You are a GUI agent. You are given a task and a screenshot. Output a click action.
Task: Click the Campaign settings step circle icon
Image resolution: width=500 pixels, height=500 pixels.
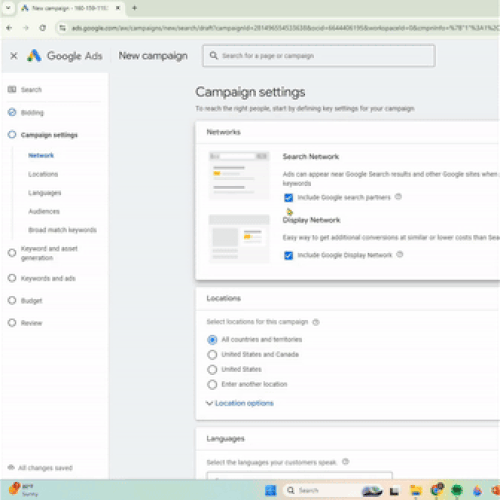click(12, 135)
